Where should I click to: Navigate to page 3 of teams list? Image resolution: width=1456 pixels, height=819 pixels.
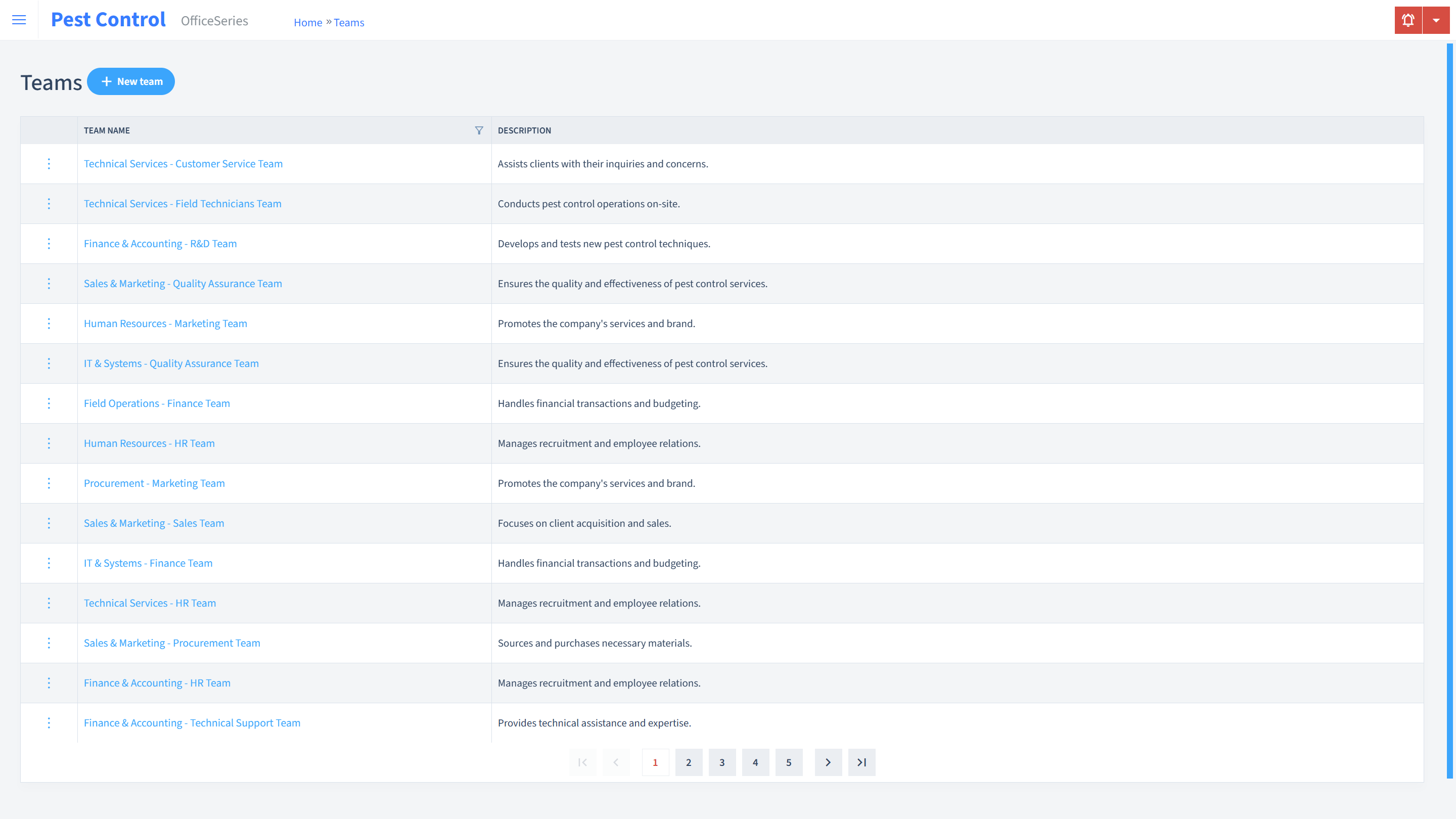[x=722, y=762]
